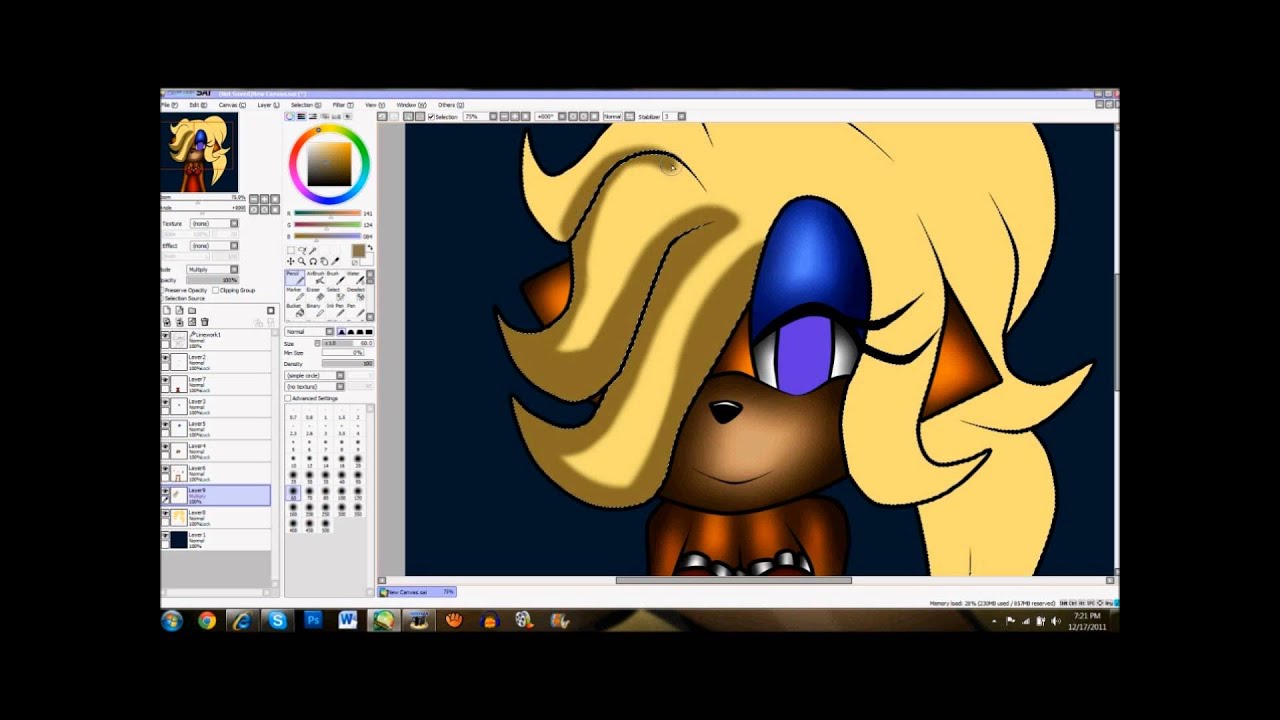Open Skype from the taskbar
The width and height of the screenshot is (1280, 720).
tap(277, 620)
